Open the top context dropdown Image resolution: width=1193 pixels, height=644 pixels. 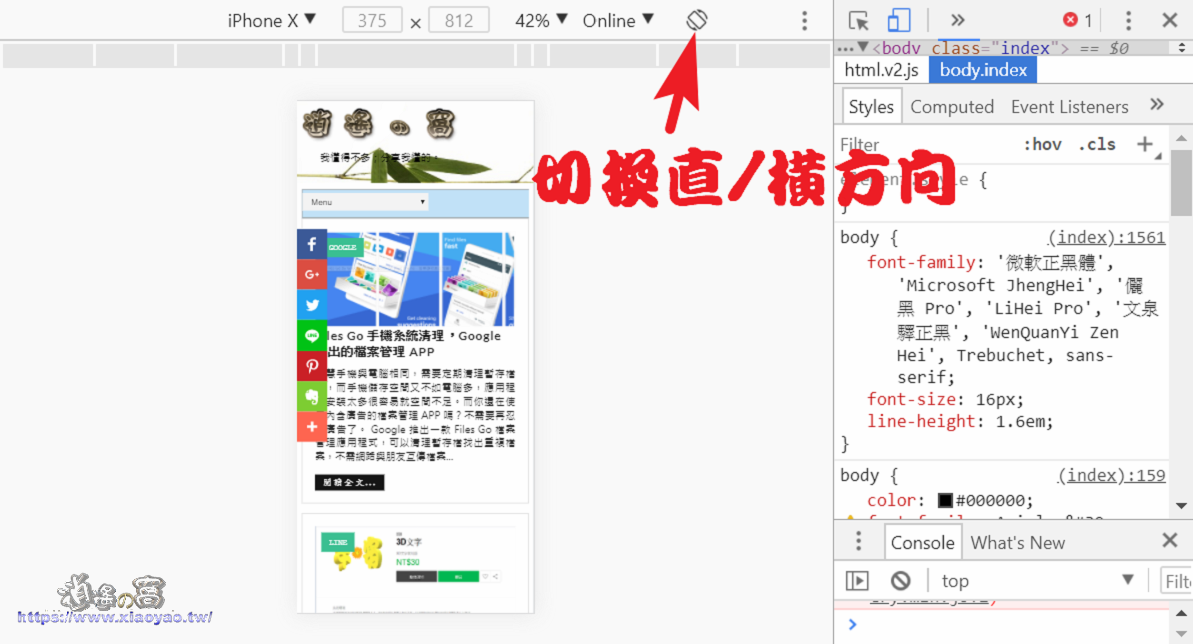click(x=1038, y=581)
